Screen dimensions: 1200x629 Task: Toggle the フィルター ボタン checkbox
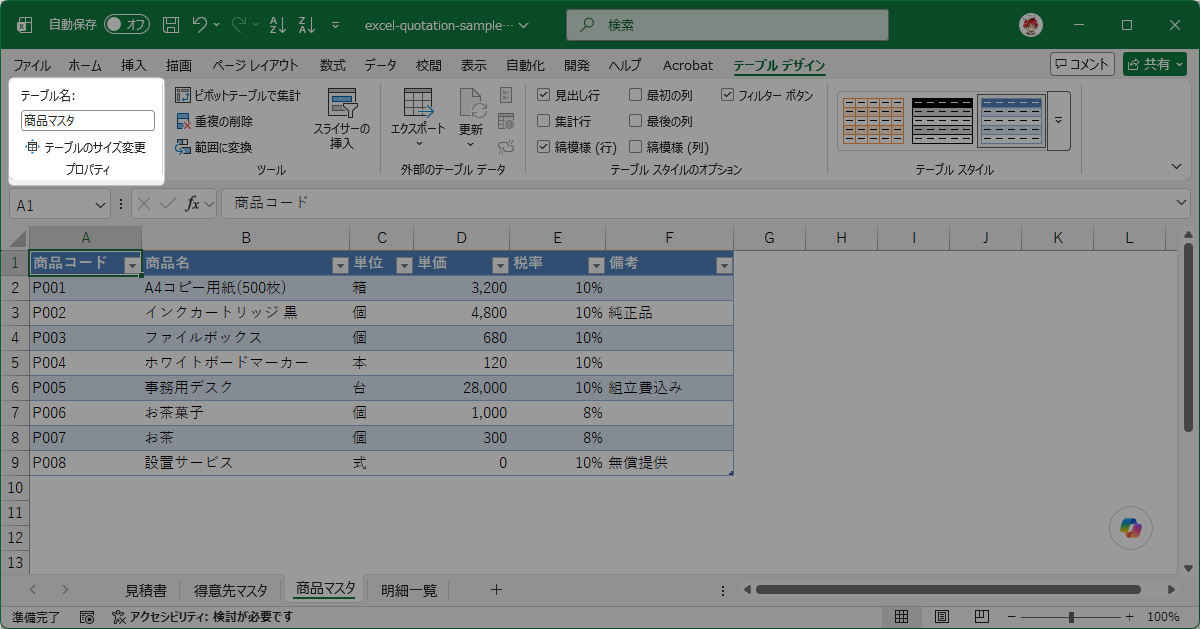tap(728, 95)
